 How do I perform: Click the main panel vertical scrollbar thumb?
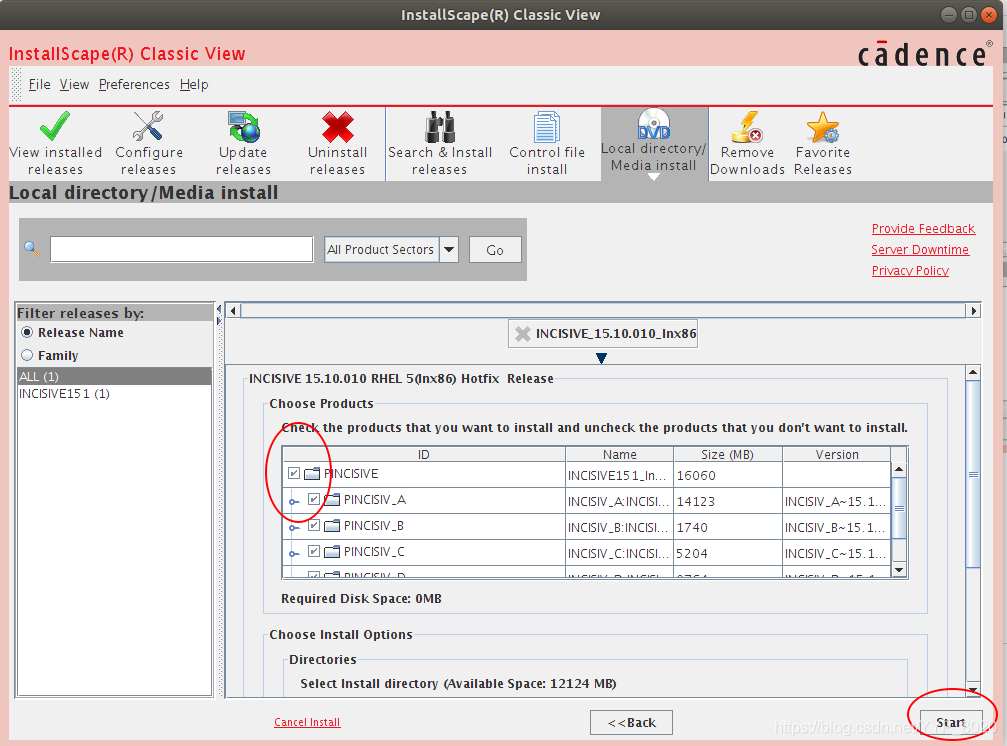point(973,474)
